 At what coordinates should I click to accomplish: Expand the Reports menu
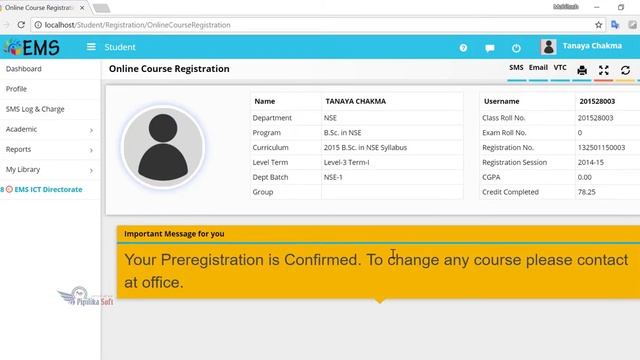click(50, 149)
